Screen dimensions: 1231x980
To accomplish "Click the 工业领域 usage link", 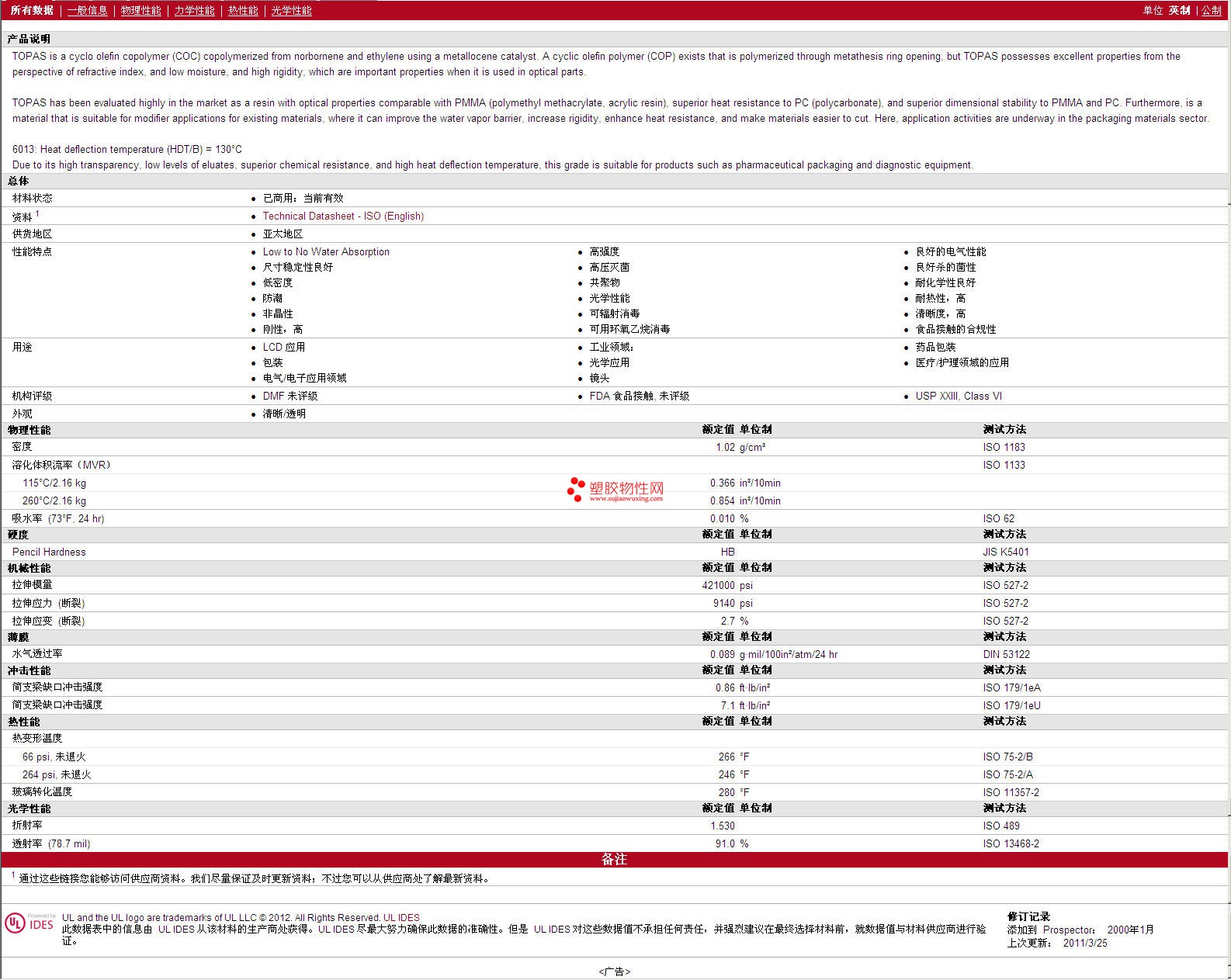I will click(x=611, y=347).
